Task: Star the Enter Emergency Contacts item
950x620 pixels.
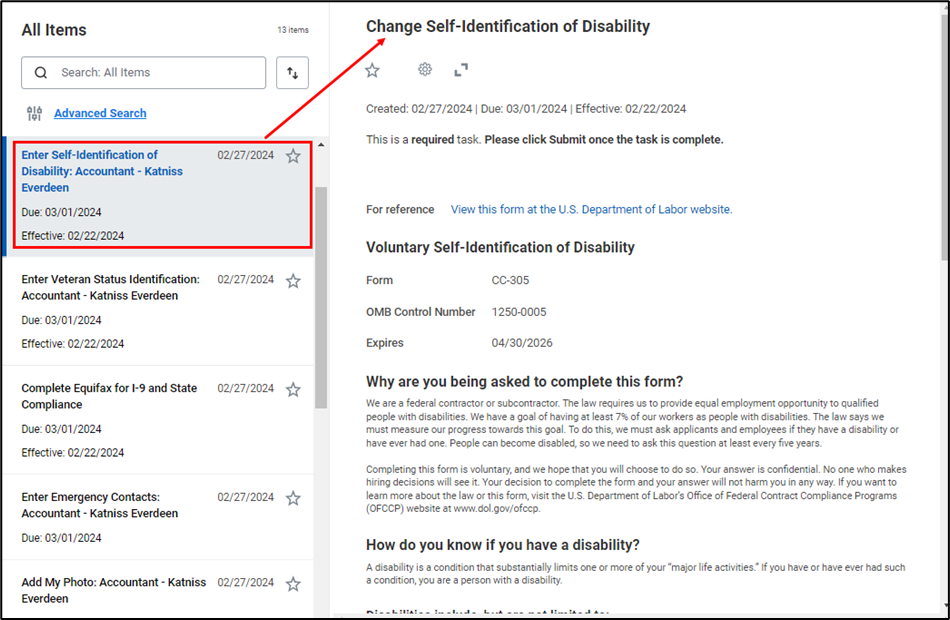Action: (x=293, y=498)
